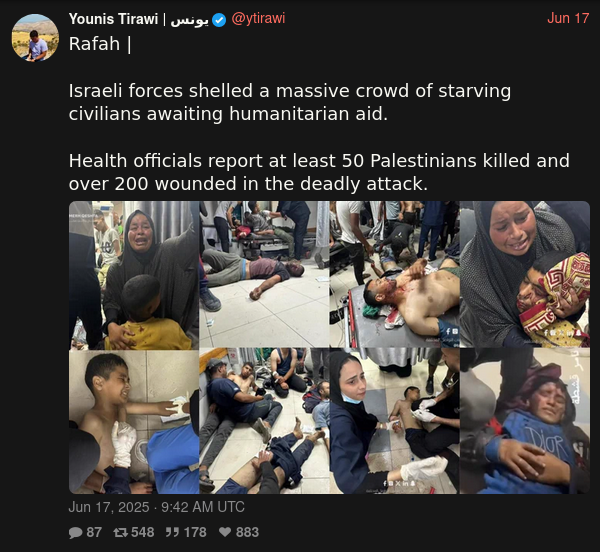Open the photo of woman in black with child in yellow
The width and height of the screenshot is (600, 552).
[134, 275]
